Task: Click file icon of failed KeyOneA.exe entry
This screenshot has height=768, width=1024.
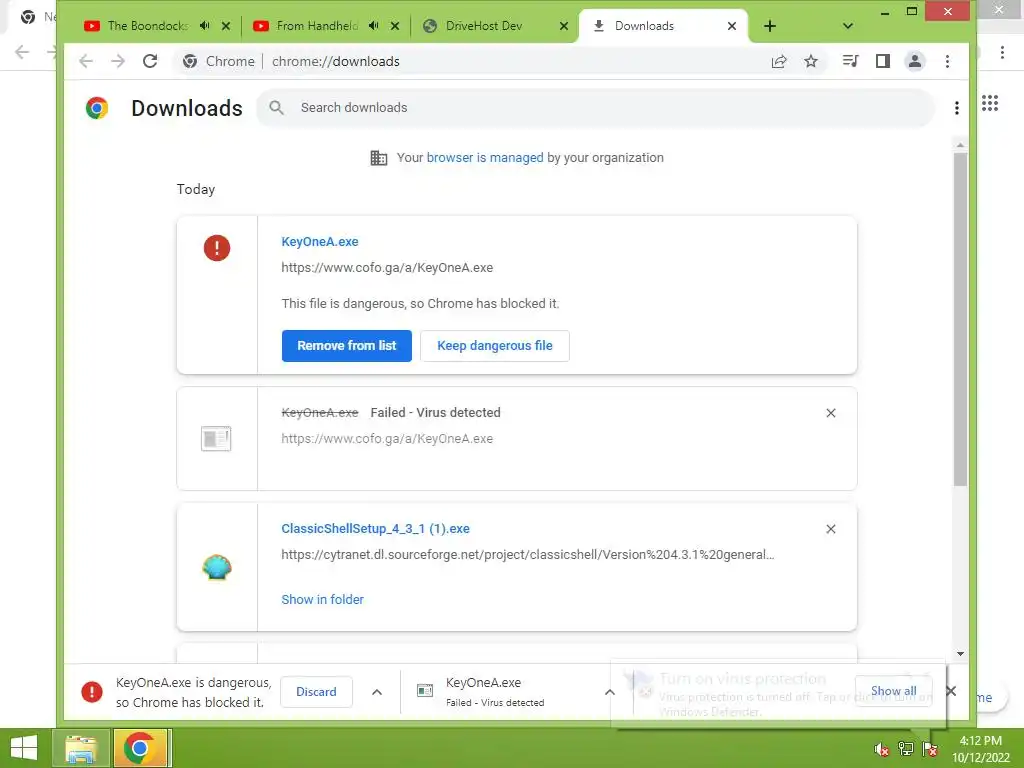Action: point(216,438)
